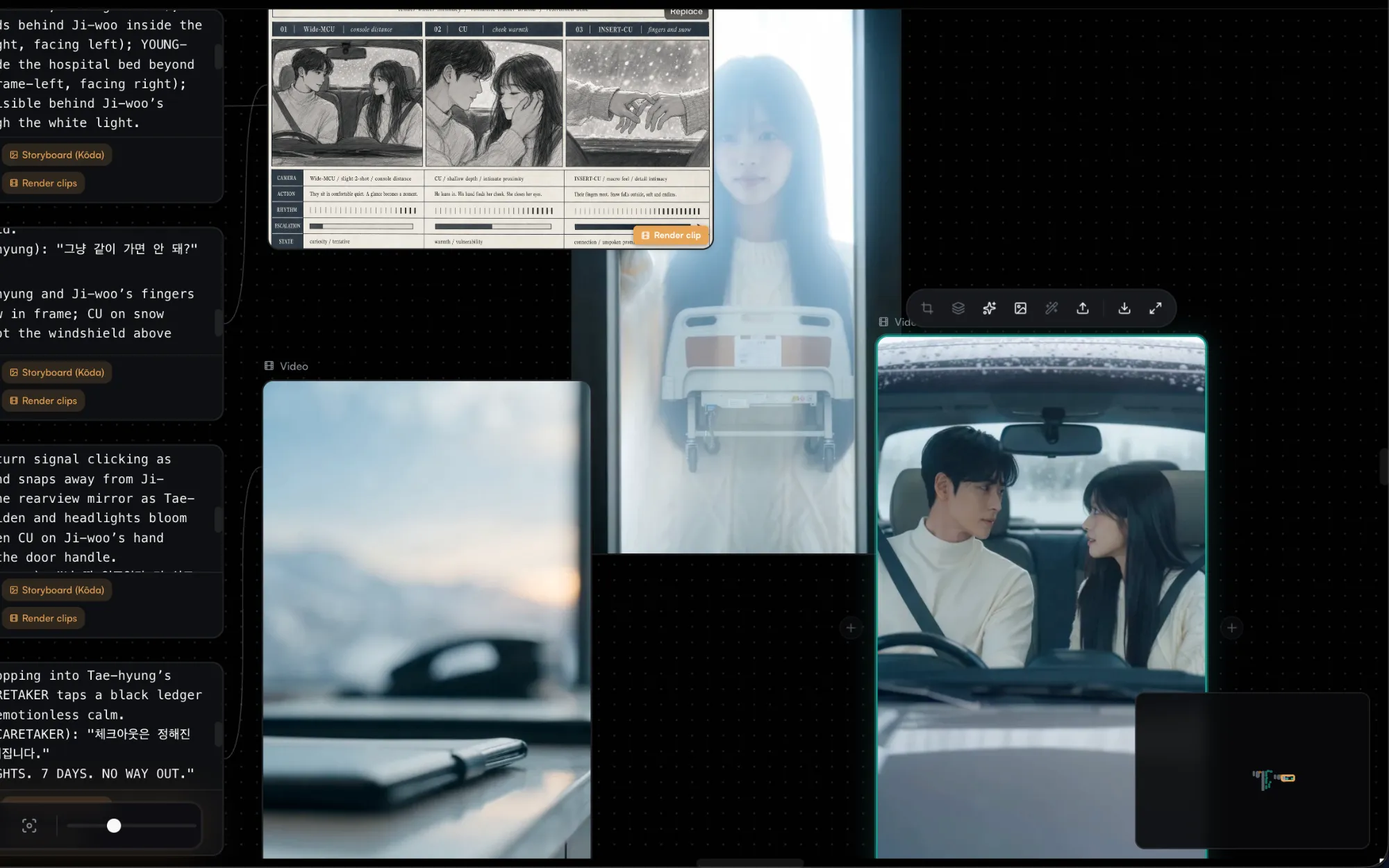Render clips for the windshield scene
Viewport: 1389px width, 868px height.
pos(43,401)
